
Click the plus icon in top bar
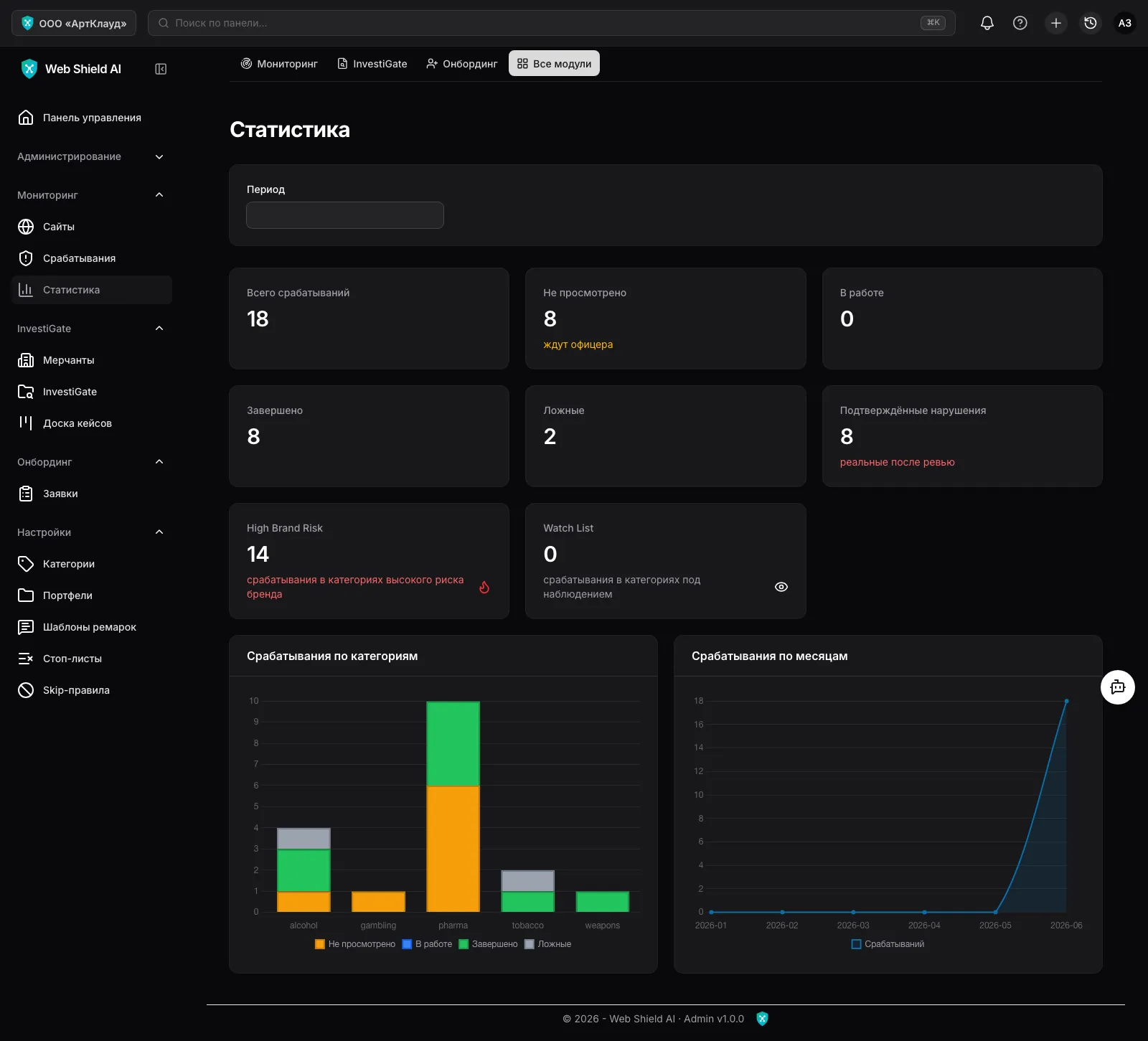coord(1056,23)
